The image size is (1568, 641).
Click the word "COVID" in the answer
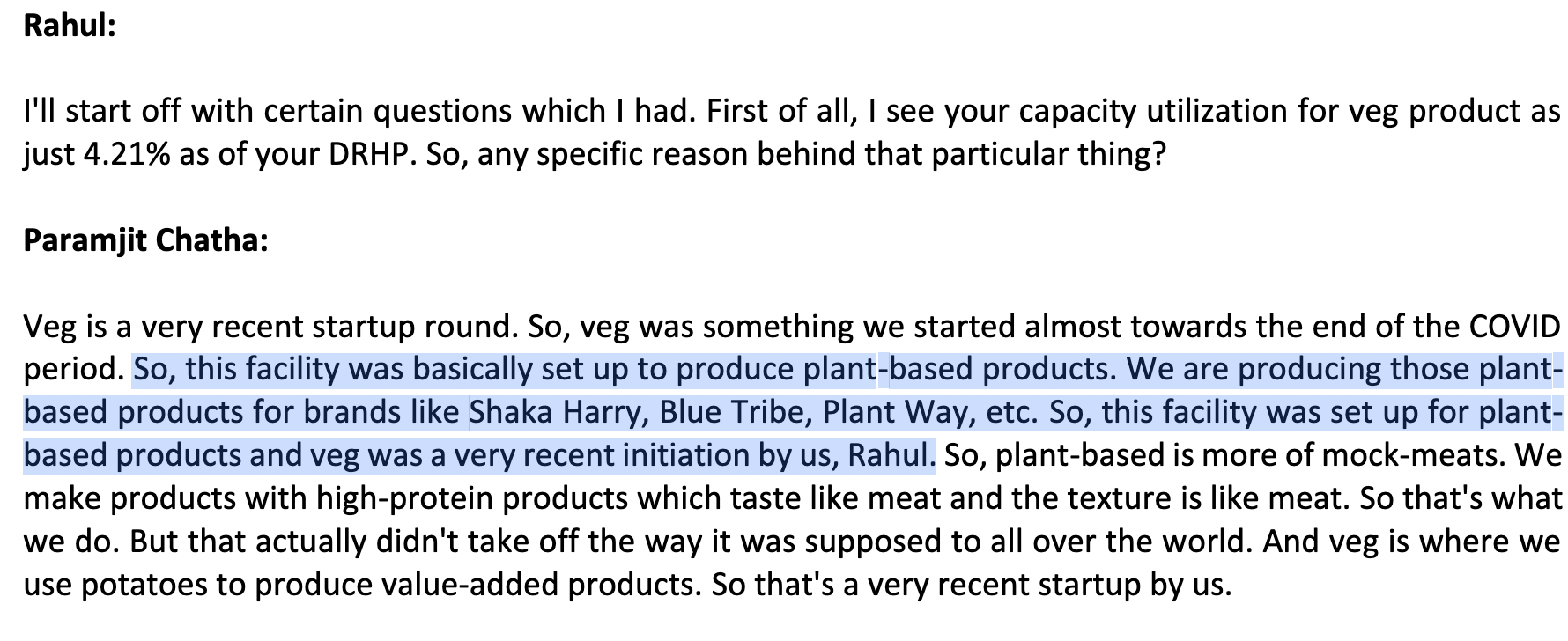(x=1515, y=327)
